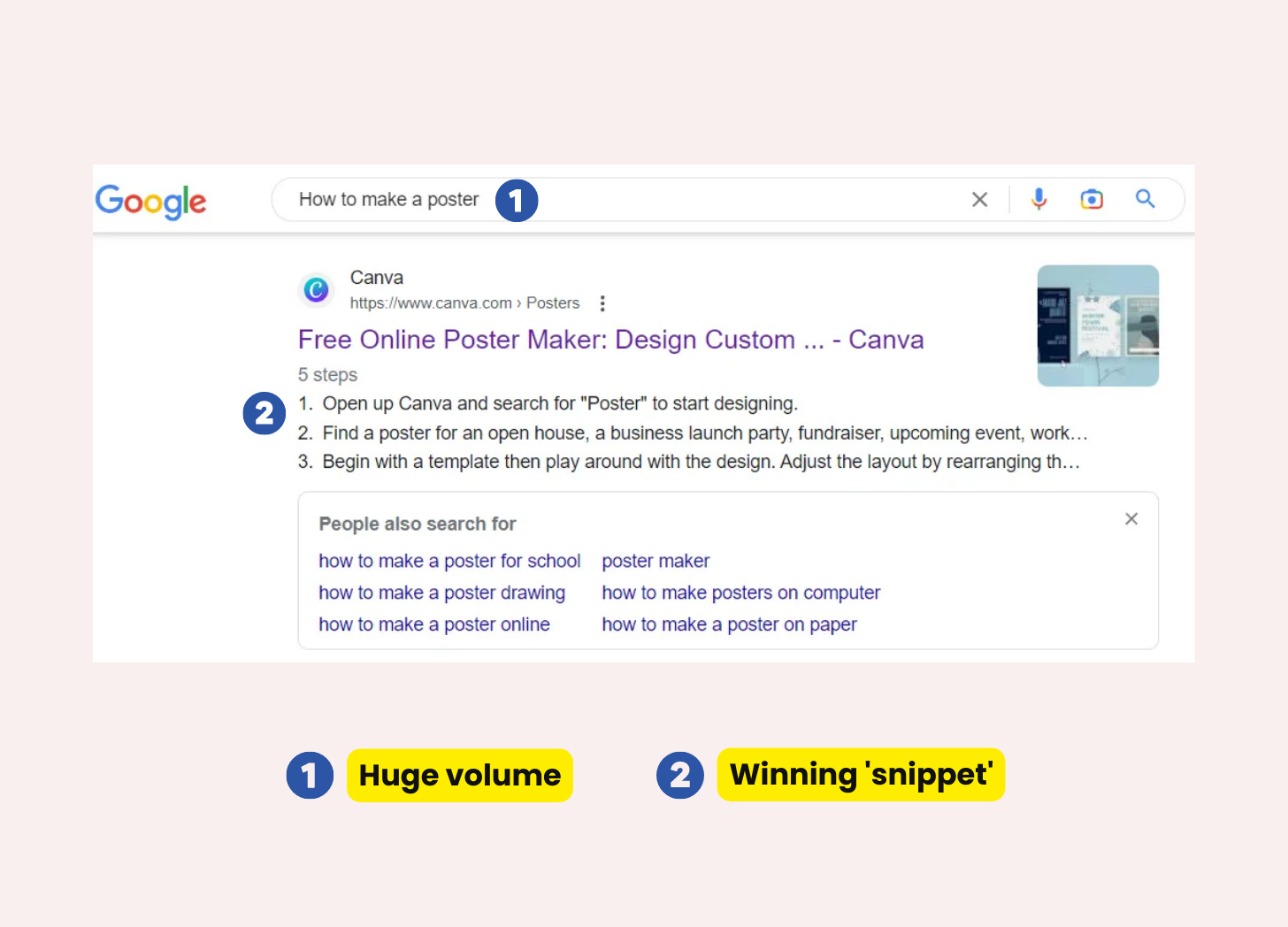1288x927 pixels.
Task: Click the 'People also search for' heading
Action: (x=418, y=524)
